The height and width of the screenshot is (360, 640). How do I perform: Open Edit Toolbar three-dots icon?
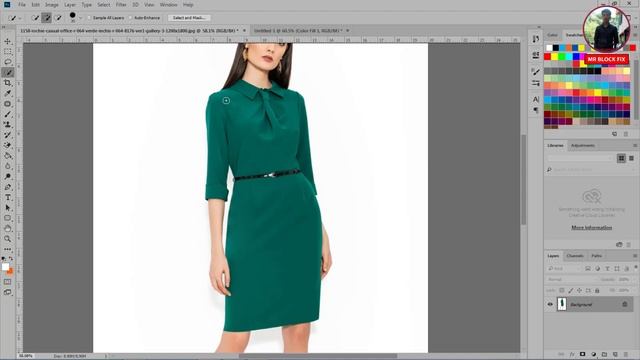pyautogui.click(x=8, y=249)
